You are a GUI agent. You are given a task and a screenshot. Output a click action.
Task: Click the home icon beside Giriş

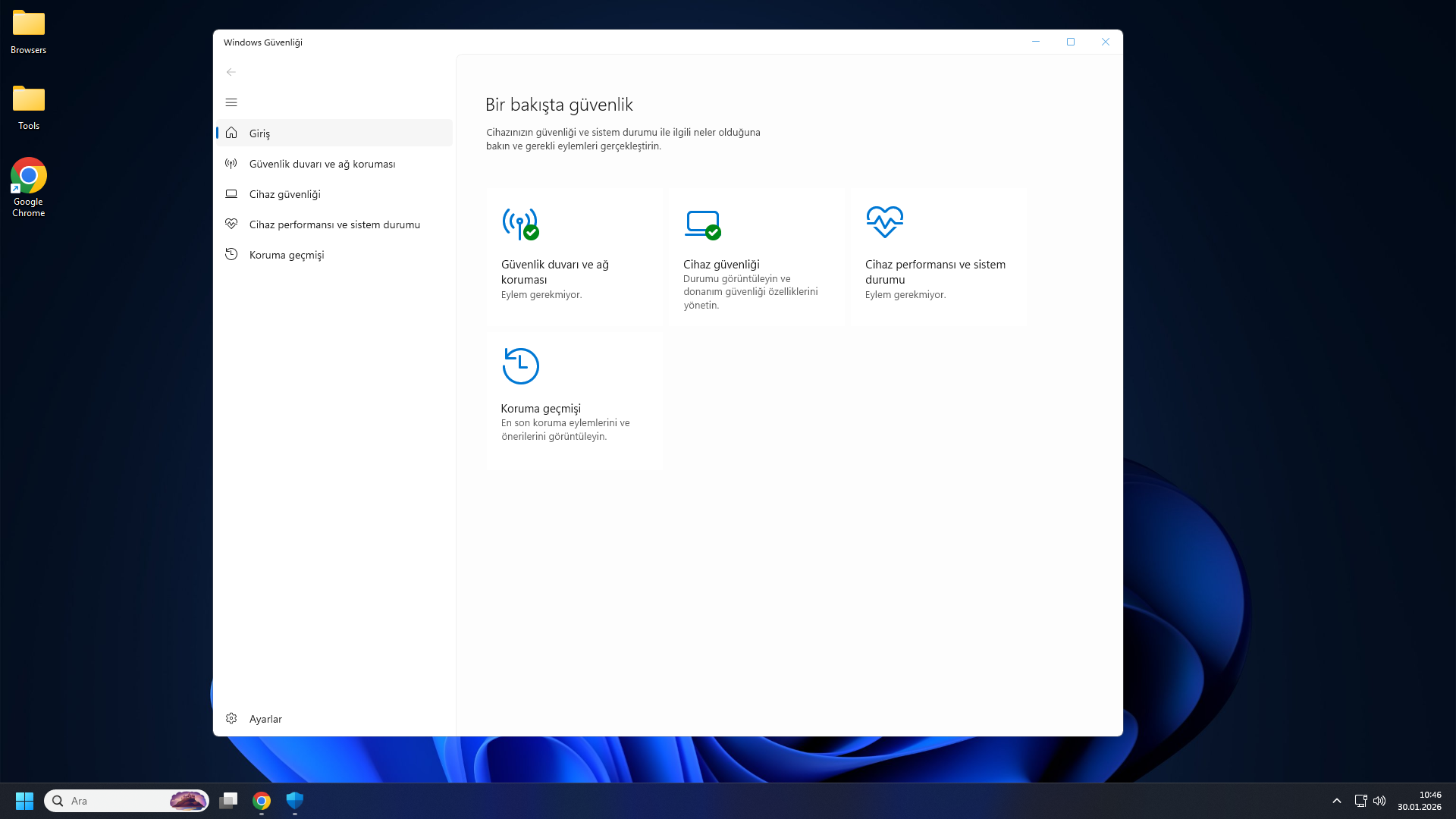[231, 133]
